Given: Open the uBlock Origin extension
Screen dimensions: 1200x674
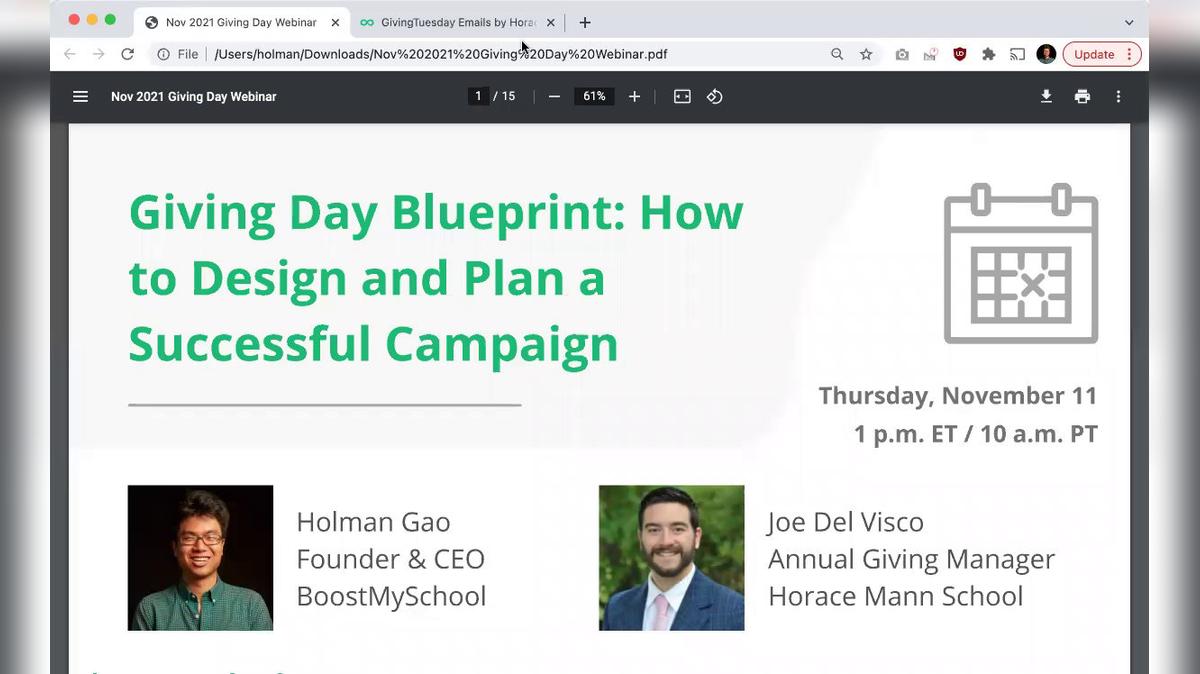Looking at the screenshot, I should [x=959, y=54].
